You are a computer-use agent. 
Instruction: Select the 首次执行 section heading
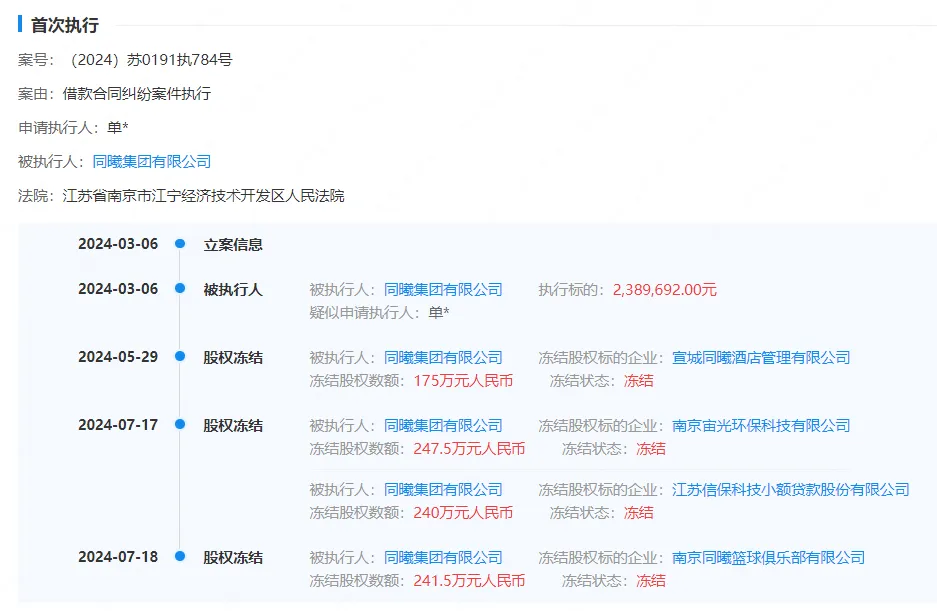pos(65,25)
